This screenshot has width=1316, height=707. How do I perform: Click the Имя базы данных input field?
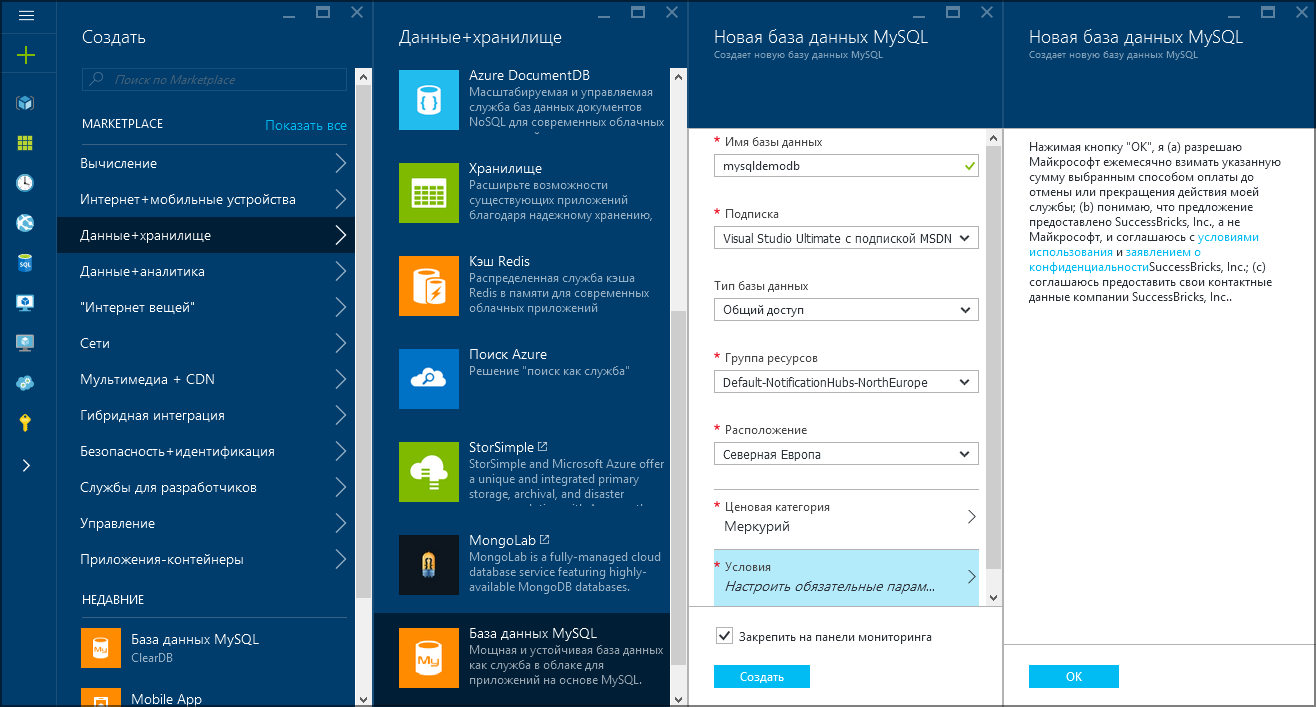coord(846,165)
